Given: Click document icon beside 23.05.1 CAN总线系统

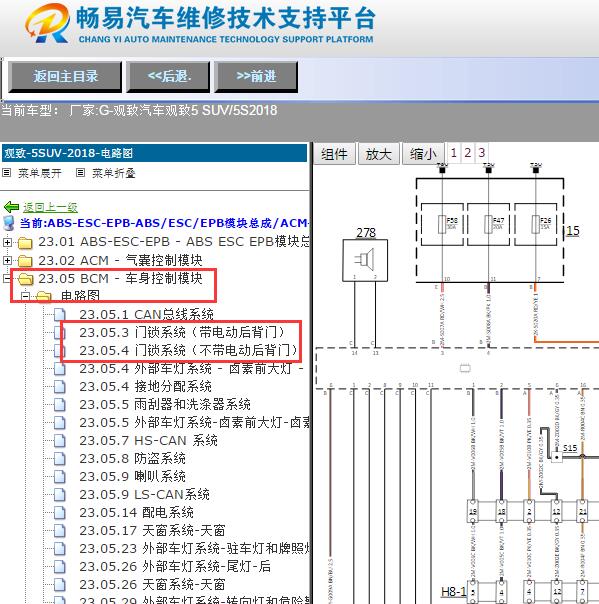Looking at the screenshot, I should coord(60,314).
